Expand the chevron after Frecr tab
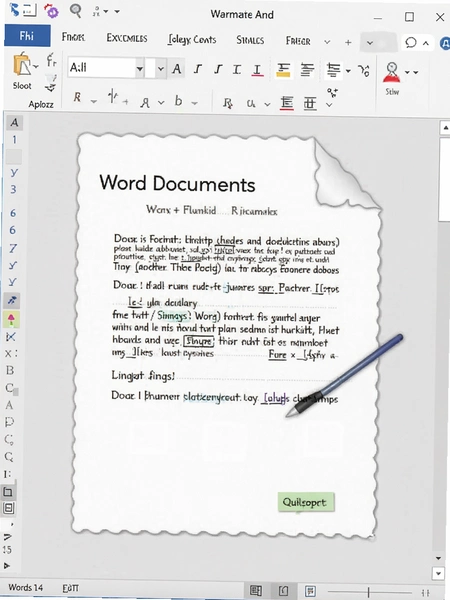The height and width of the screenshot is (600, 450). (327, 42)
